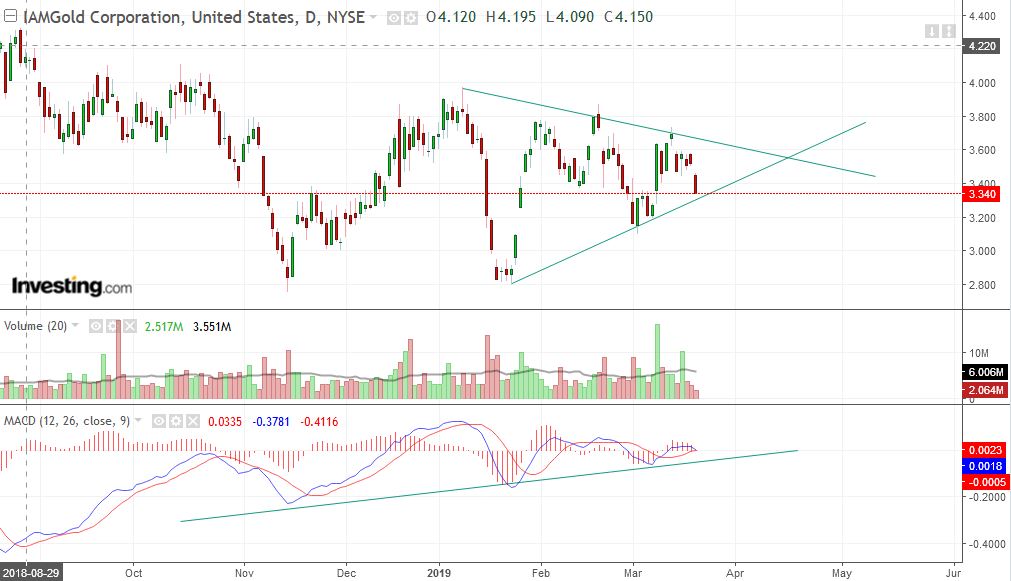The image size is (1011, 581).
Task: Click the left move-pane-down arrow icon at top right
Action: [932, 31]
